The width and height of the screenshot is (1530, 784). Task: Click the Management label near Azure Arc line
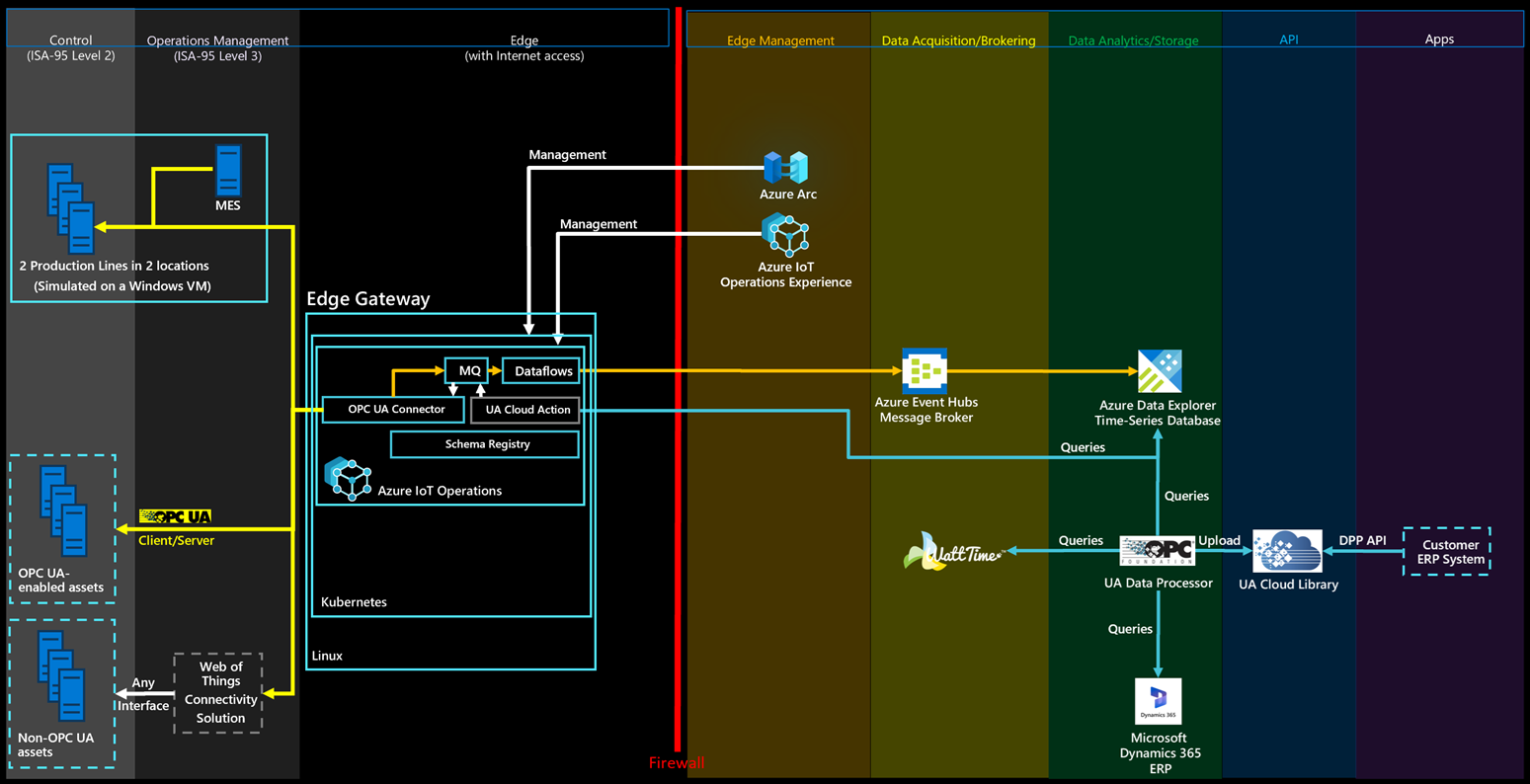(567, 155)
